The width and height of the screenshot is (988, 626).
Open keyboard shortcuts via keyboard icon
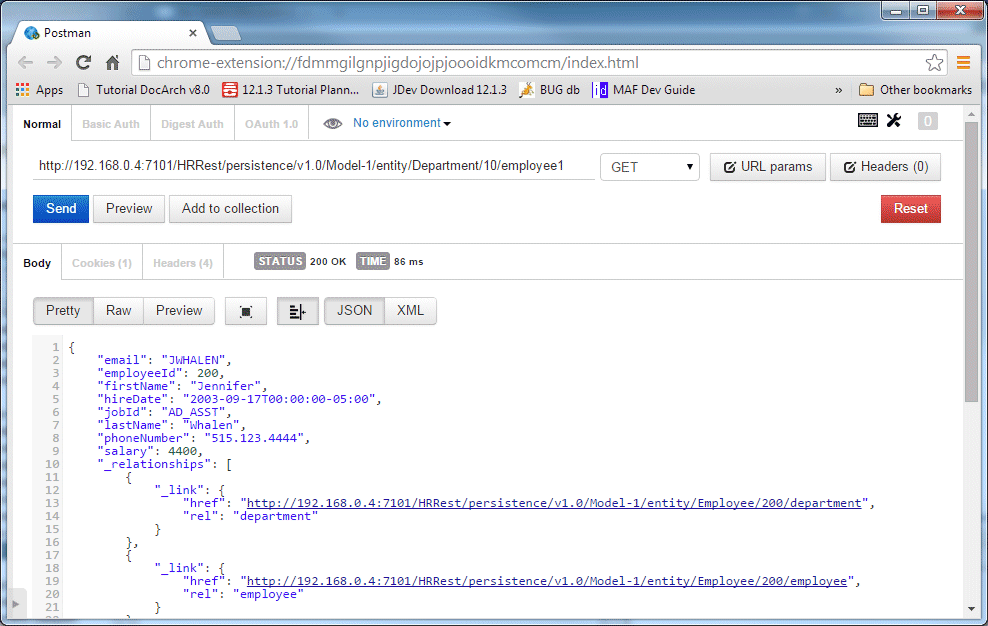click(868, 120)
